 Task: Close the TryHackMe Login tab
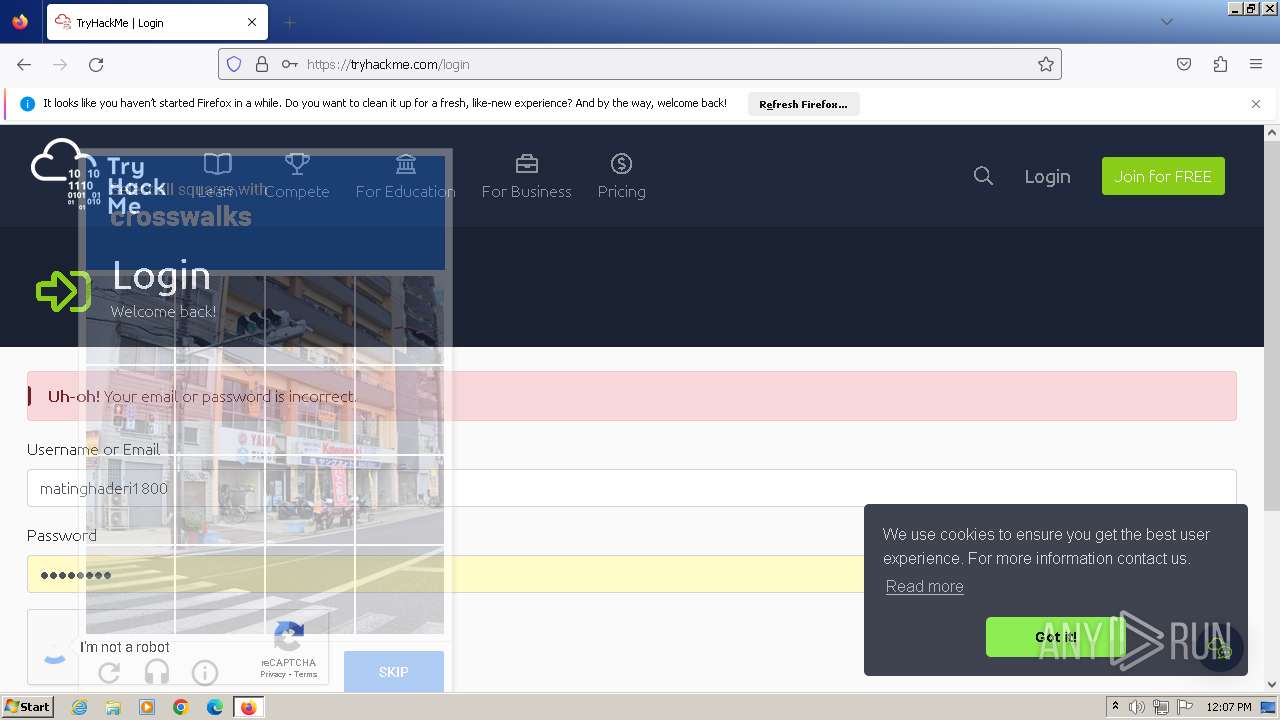coord(252,22)
